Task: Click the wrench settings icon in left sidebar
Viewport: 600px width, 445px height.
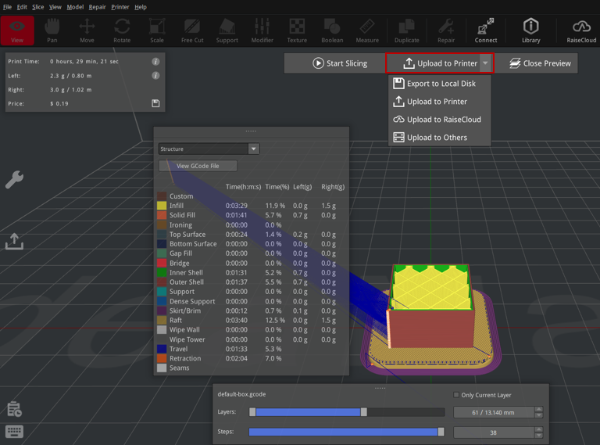Action: 14,179
